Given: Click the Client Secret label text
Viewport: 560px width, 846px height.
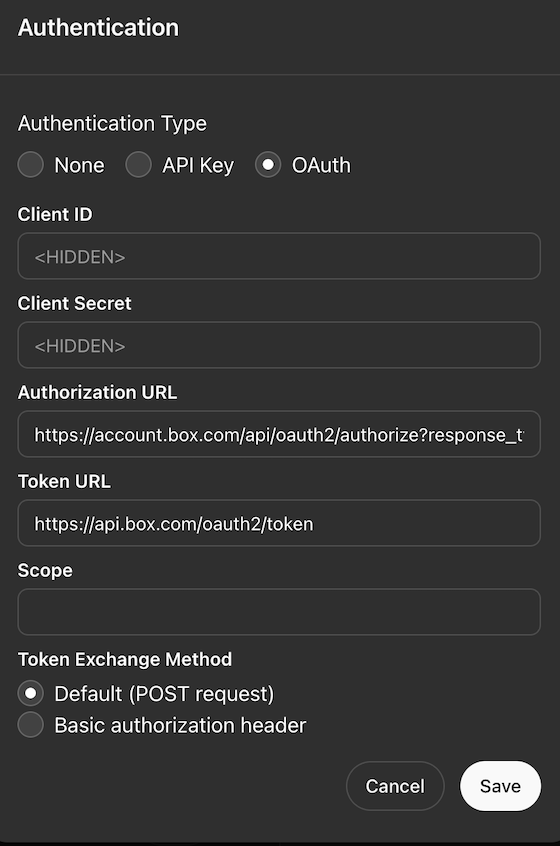Looking at the screenshot, I should pos(74,303).
